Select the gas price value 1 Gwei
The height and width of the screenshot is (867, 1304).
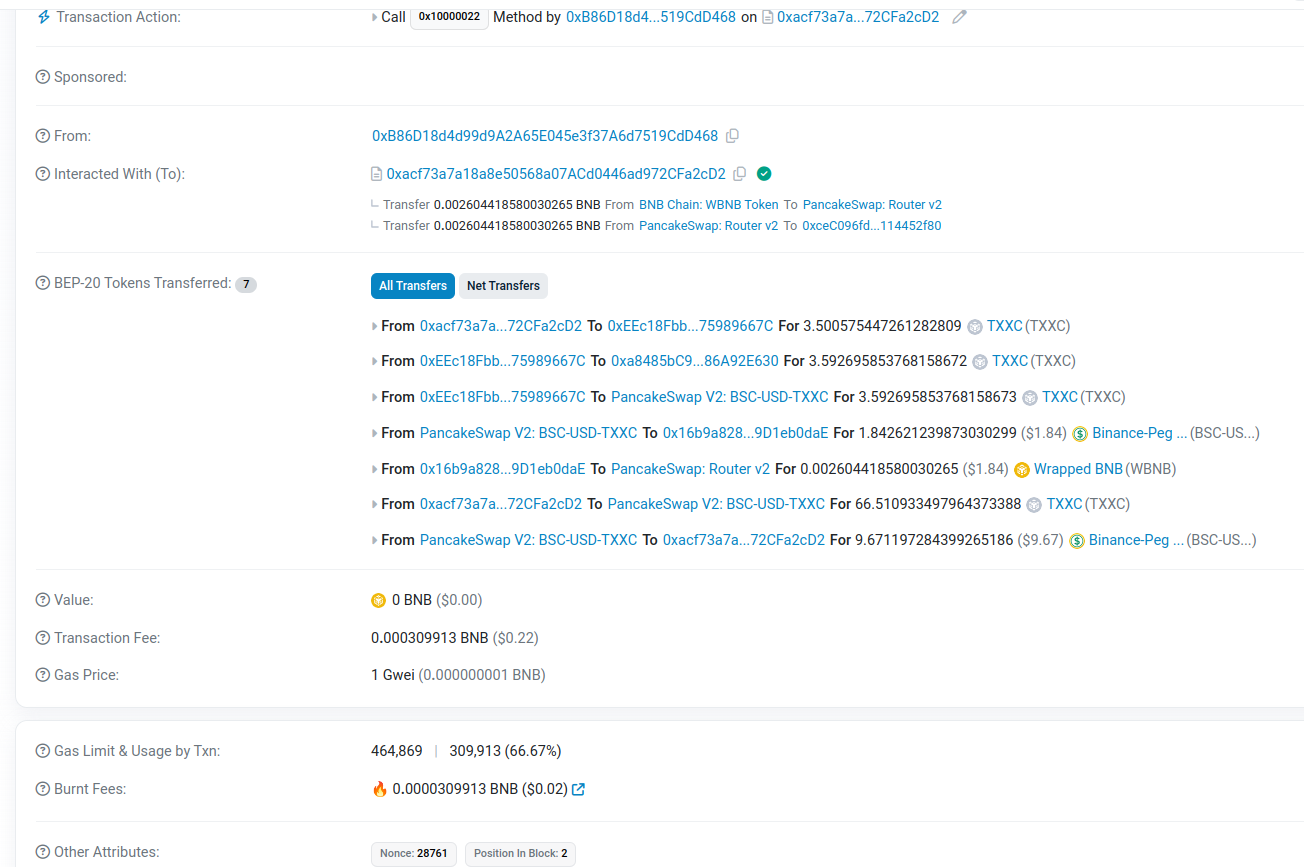coord(393,675)
